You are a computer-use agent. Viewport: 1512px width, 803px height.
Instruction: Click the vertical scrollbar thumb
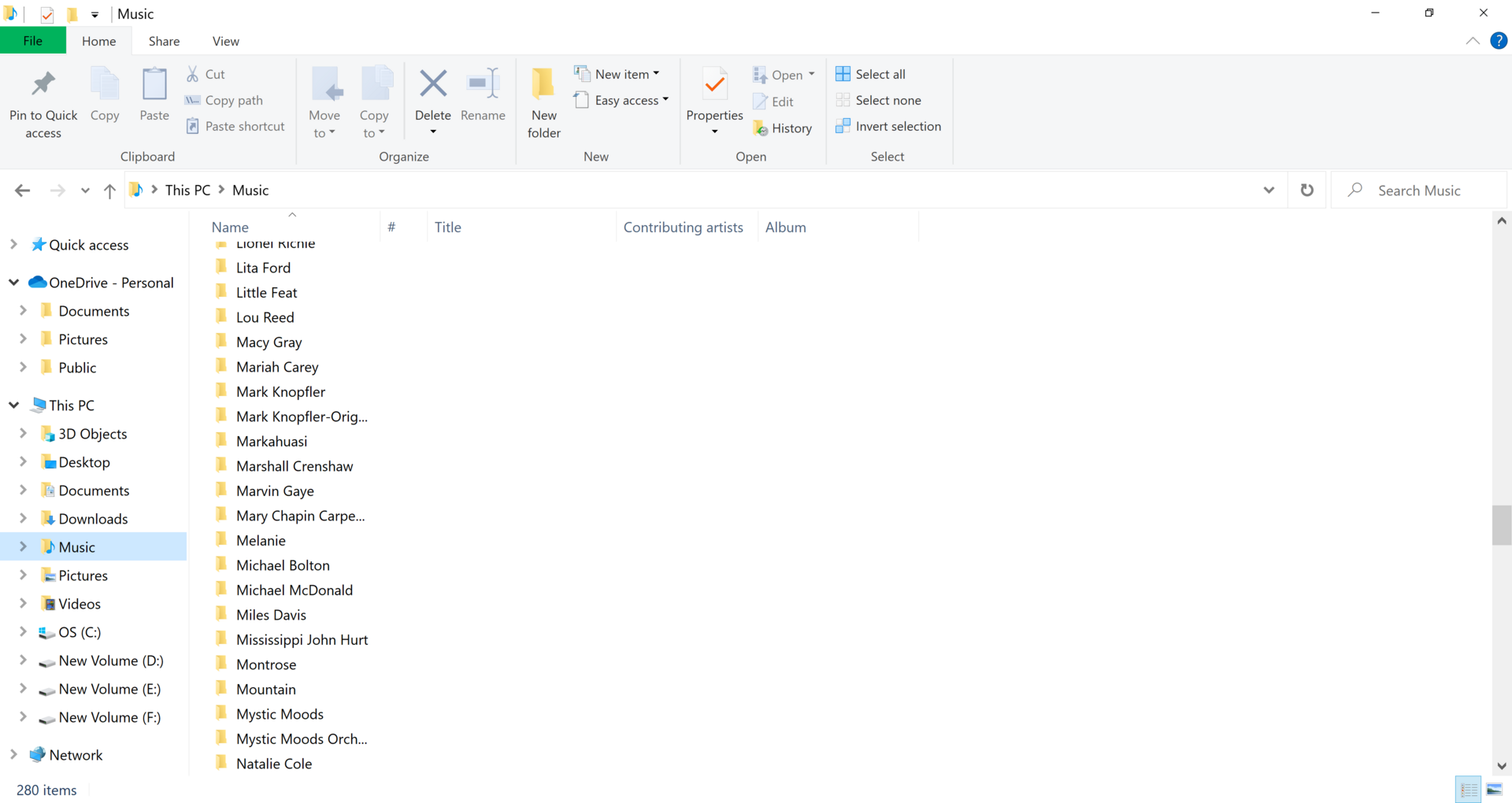coord(1502,525)
